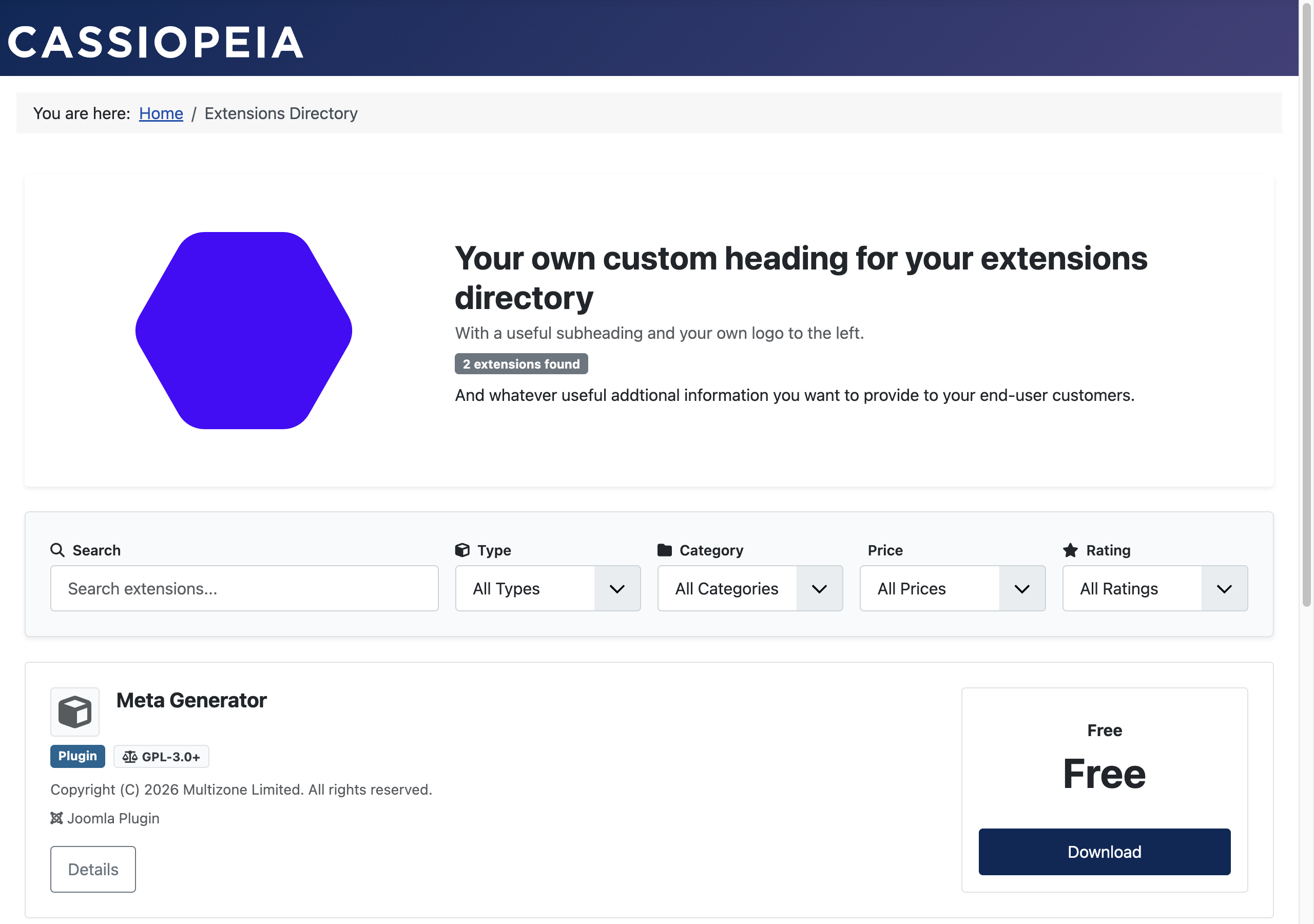The width and height of the screenshot is (1314, 924).
Task: Click the cube icon next to the Type label
Action: [463, 550]
